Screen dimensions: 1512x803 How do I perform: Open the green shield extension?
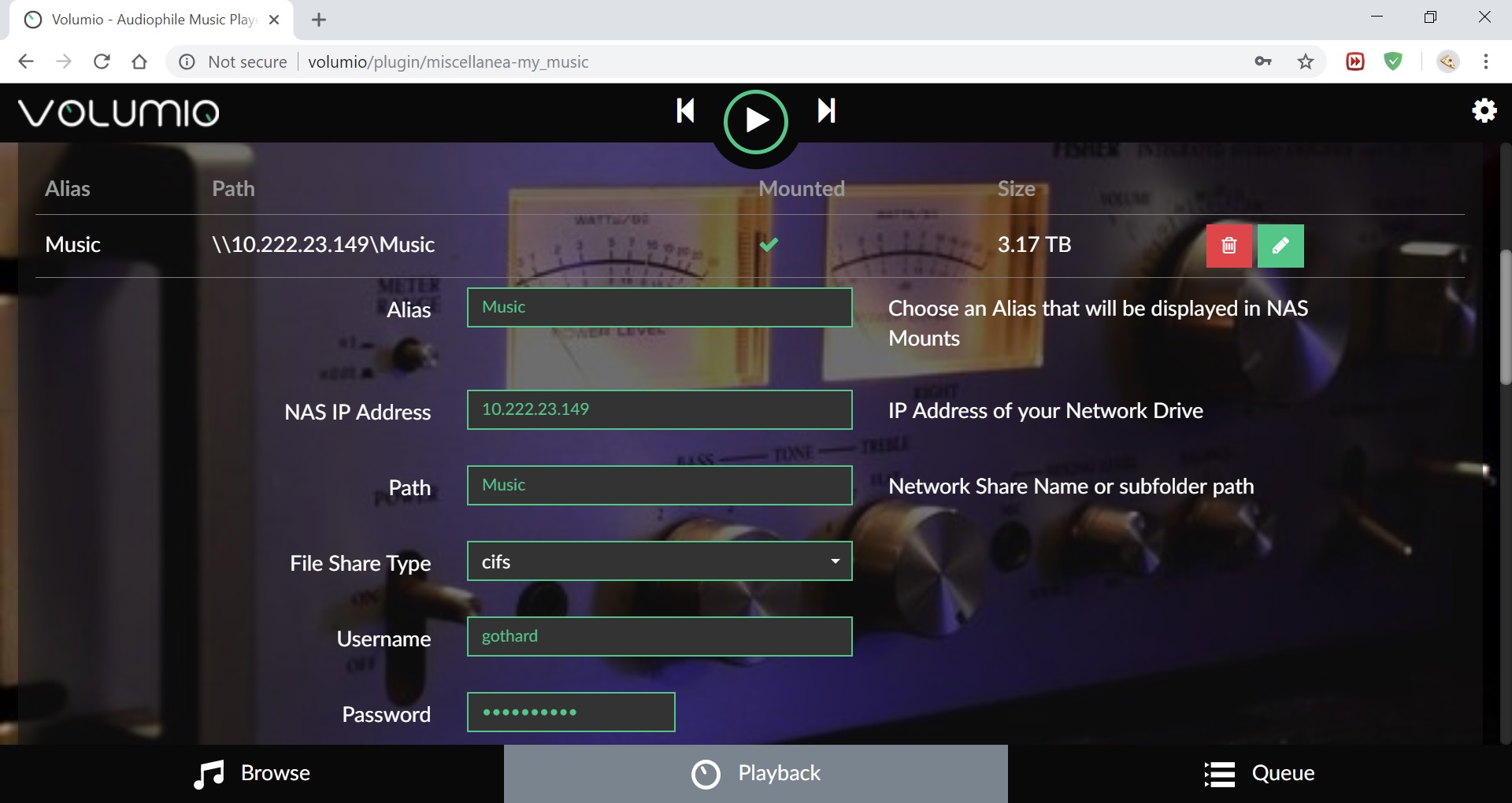coord(1393,61)
